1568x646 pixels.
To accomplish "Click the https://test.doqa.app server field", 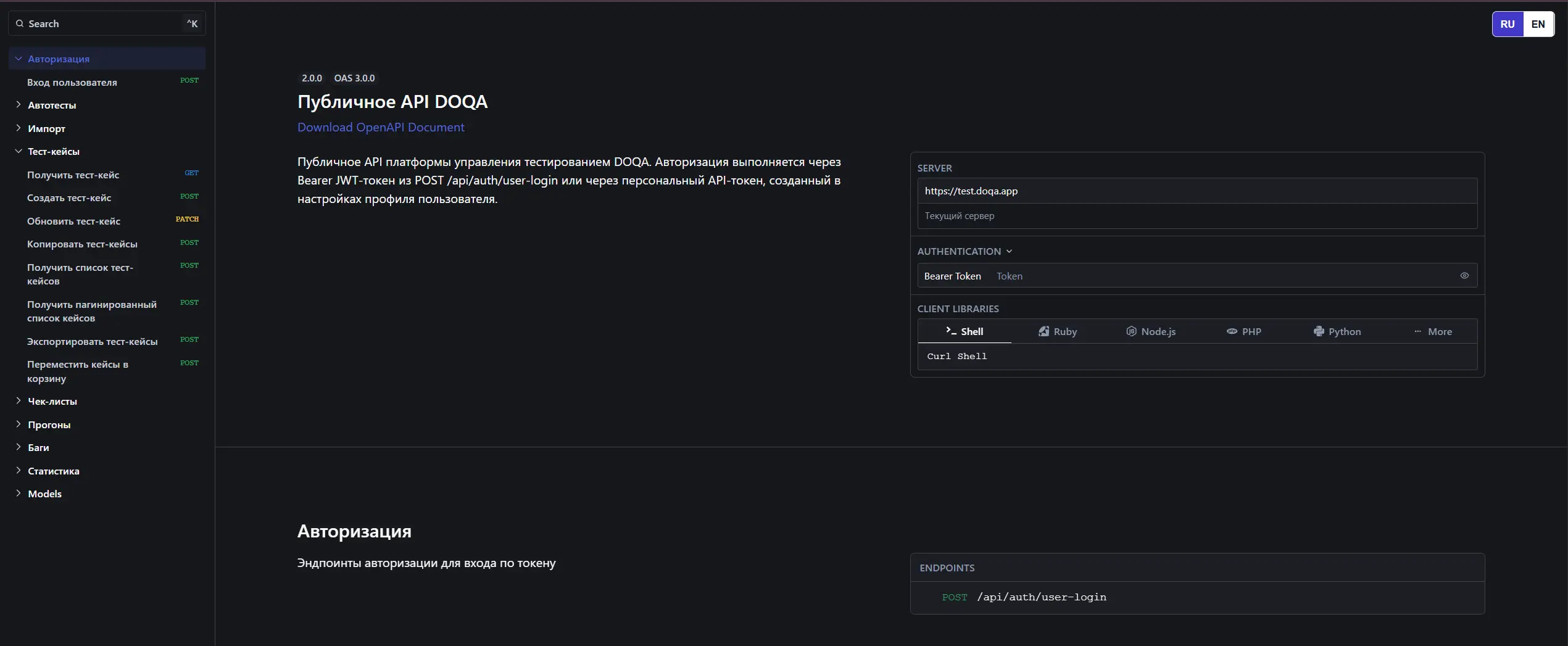I will click(x=1197, y=191).
